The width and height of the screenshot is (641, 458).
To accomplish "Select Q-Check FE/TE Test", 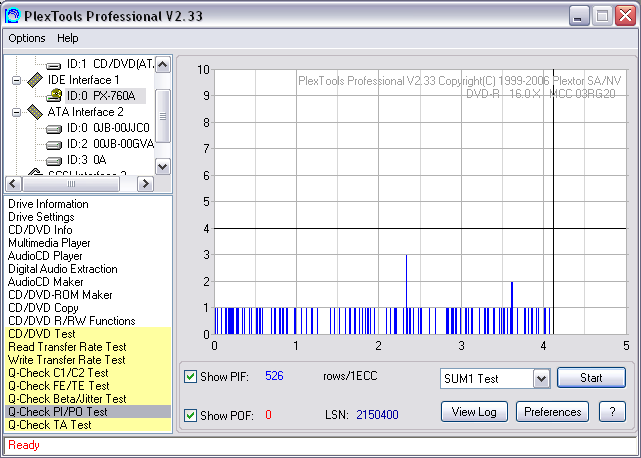I will point(88,386).
